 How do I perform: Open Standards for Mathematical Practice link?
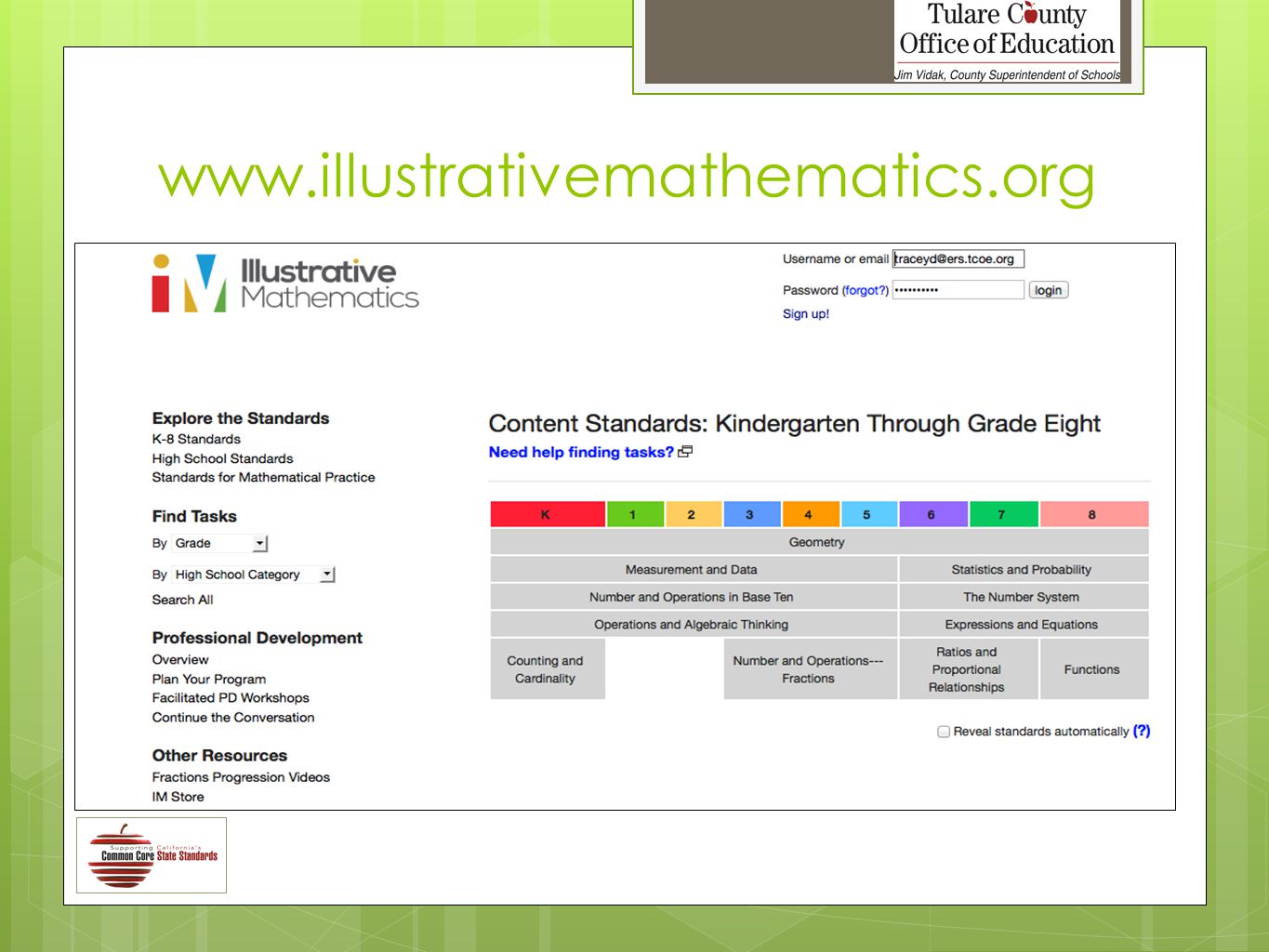(x=263, y=477)
